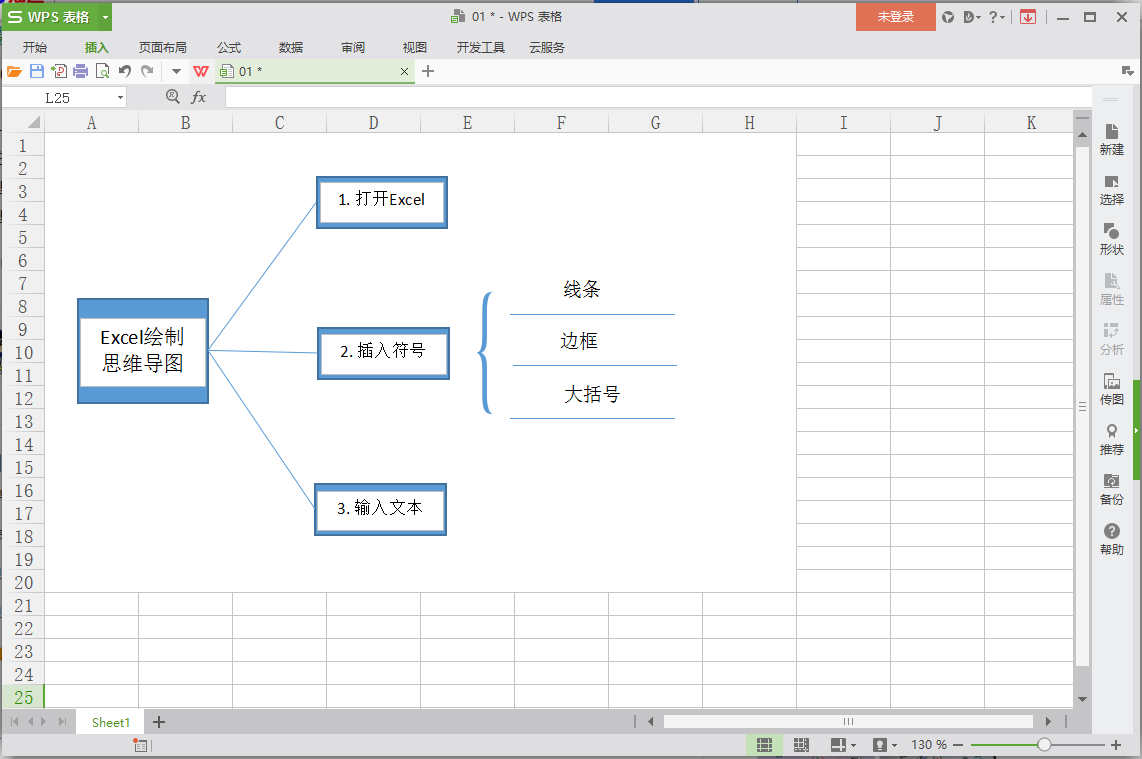Undo the last action
The image size is (1142, 759).
pos(125,71)
